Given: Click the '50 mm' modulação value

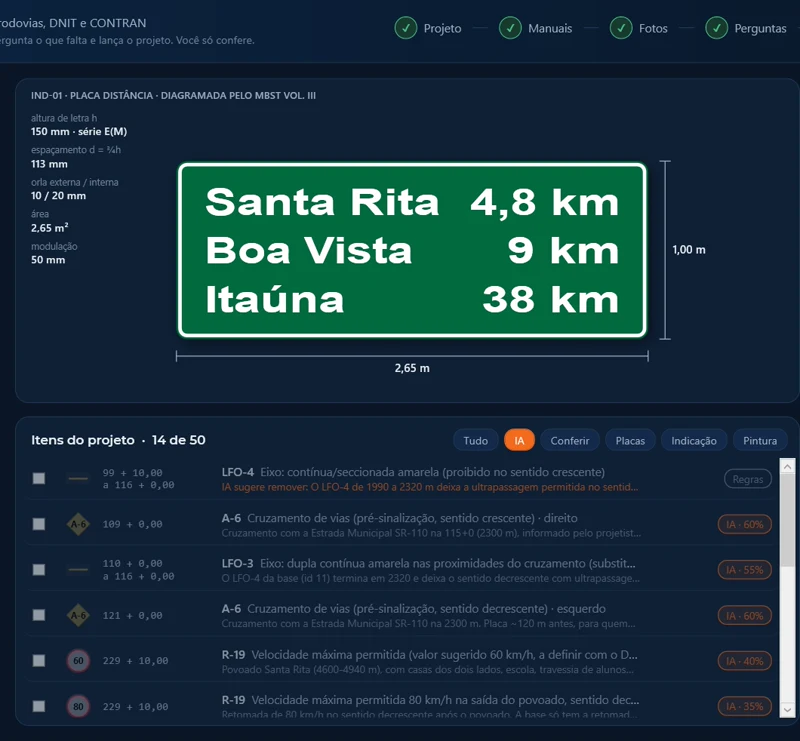Looking at the screenshot, I should click(48, 260).
